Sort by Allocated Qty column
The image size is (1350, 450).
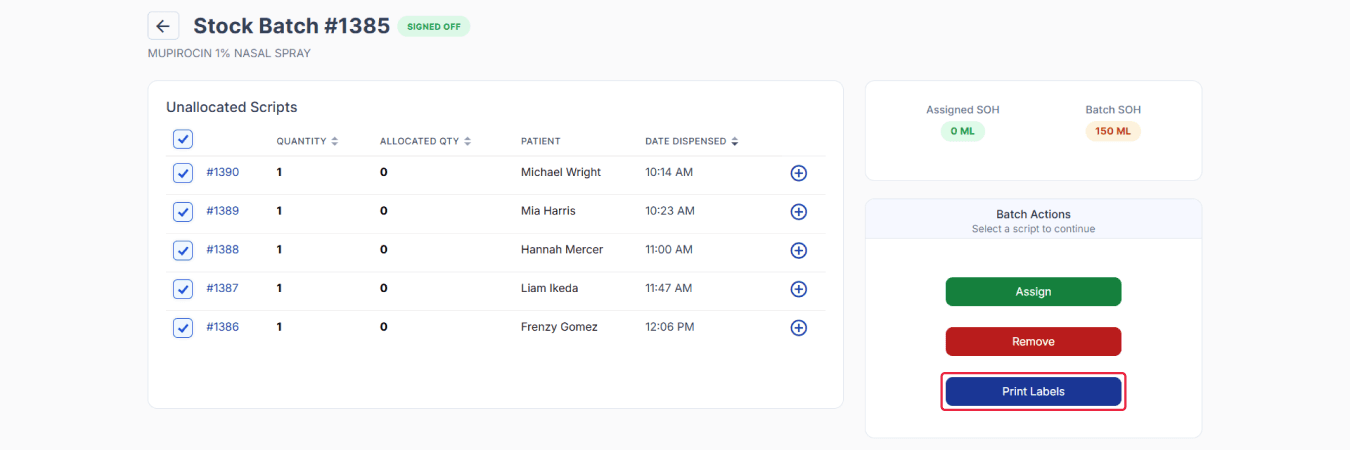tap(425, 141)
